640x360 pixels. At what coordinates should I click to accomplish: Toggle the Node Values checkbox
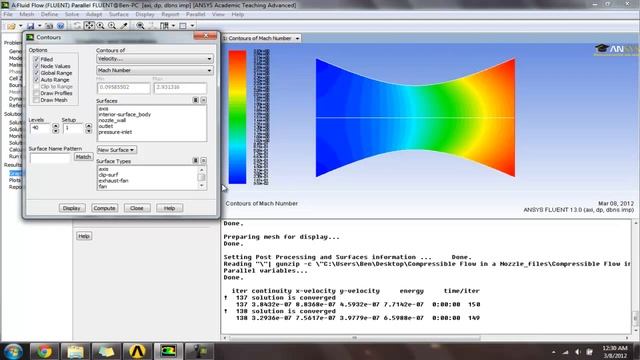36,66
